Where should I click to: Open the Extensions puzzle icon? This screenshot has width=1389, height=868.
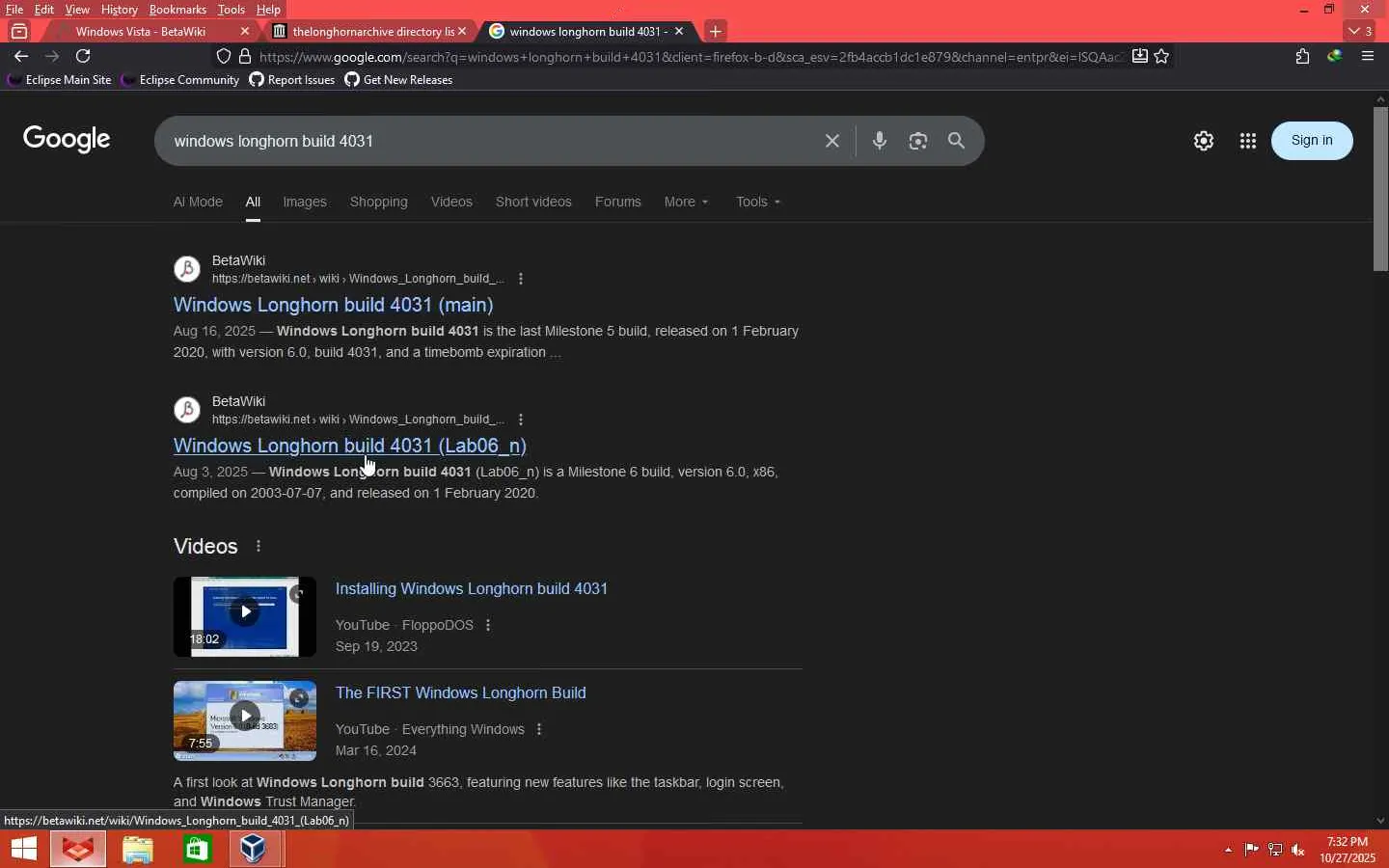1302,56
